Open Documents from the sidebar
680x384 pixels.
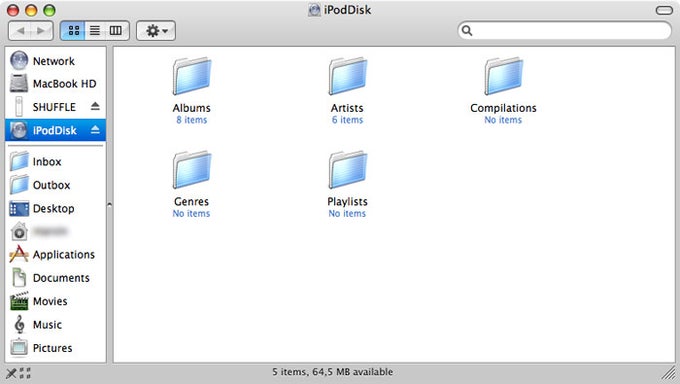coord(56,278)
